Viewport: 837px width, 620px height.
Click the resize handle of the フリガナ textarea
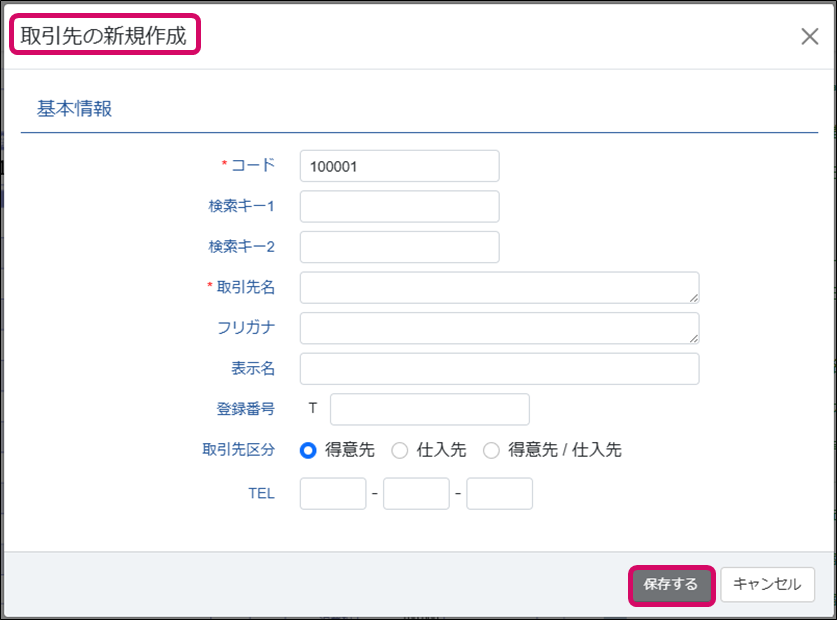(693, 338)
